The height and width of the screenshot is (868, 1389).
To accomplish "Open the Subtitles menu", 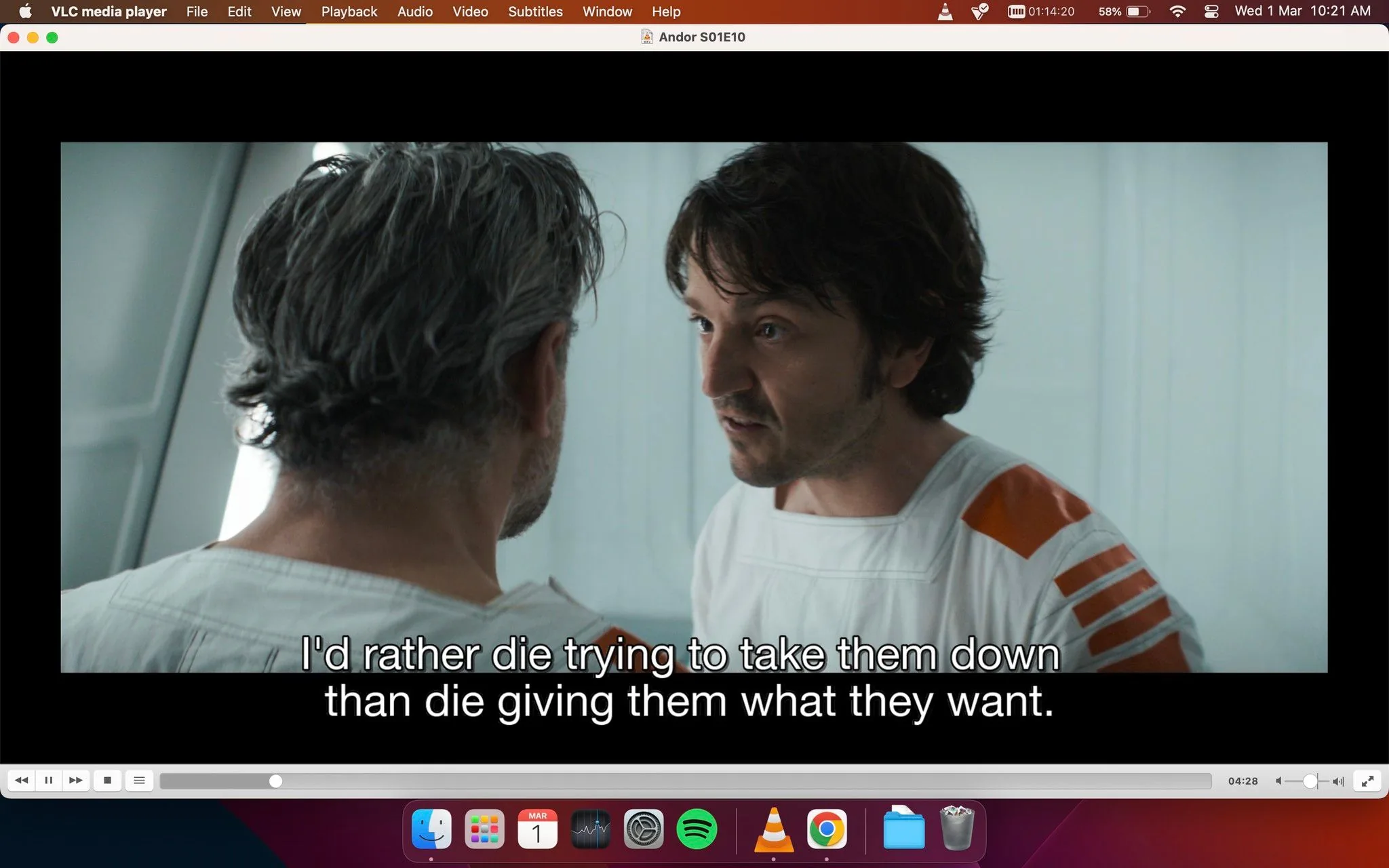I will point(535,12).
